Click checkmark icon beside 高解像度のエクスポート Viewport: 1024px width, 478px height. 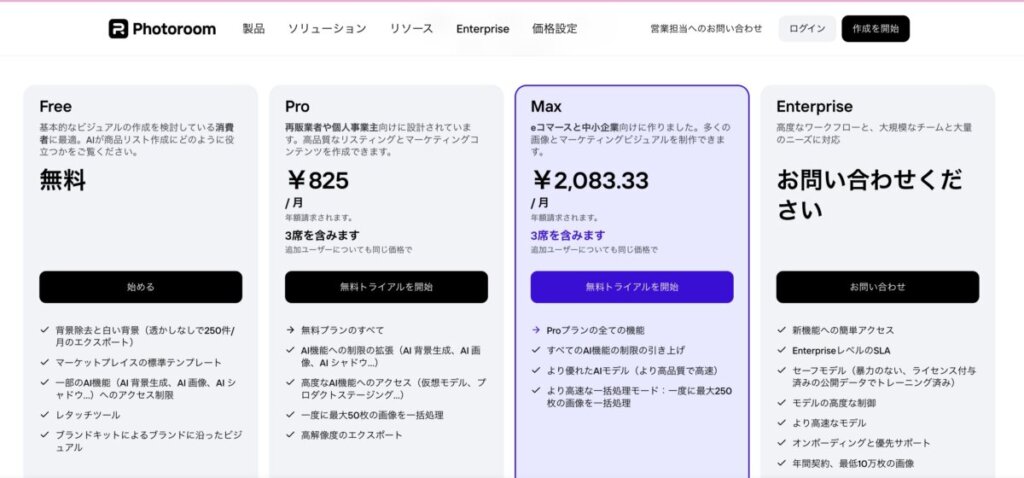290,435
